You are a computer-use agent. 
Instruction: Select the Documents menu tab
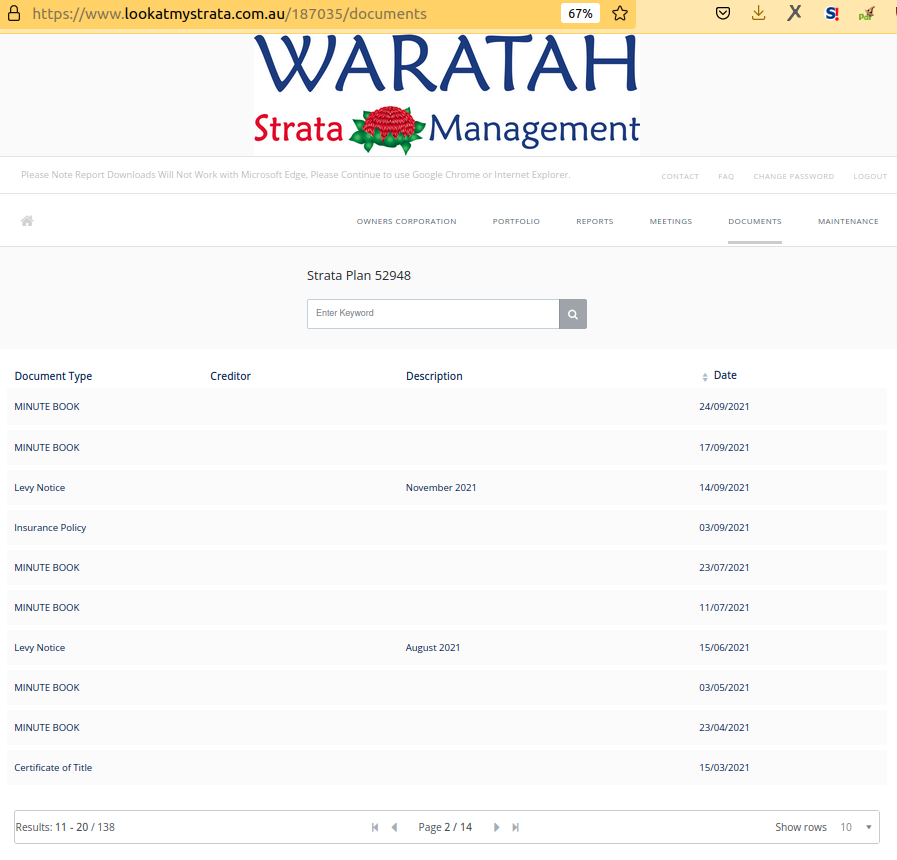coord(755,221)
